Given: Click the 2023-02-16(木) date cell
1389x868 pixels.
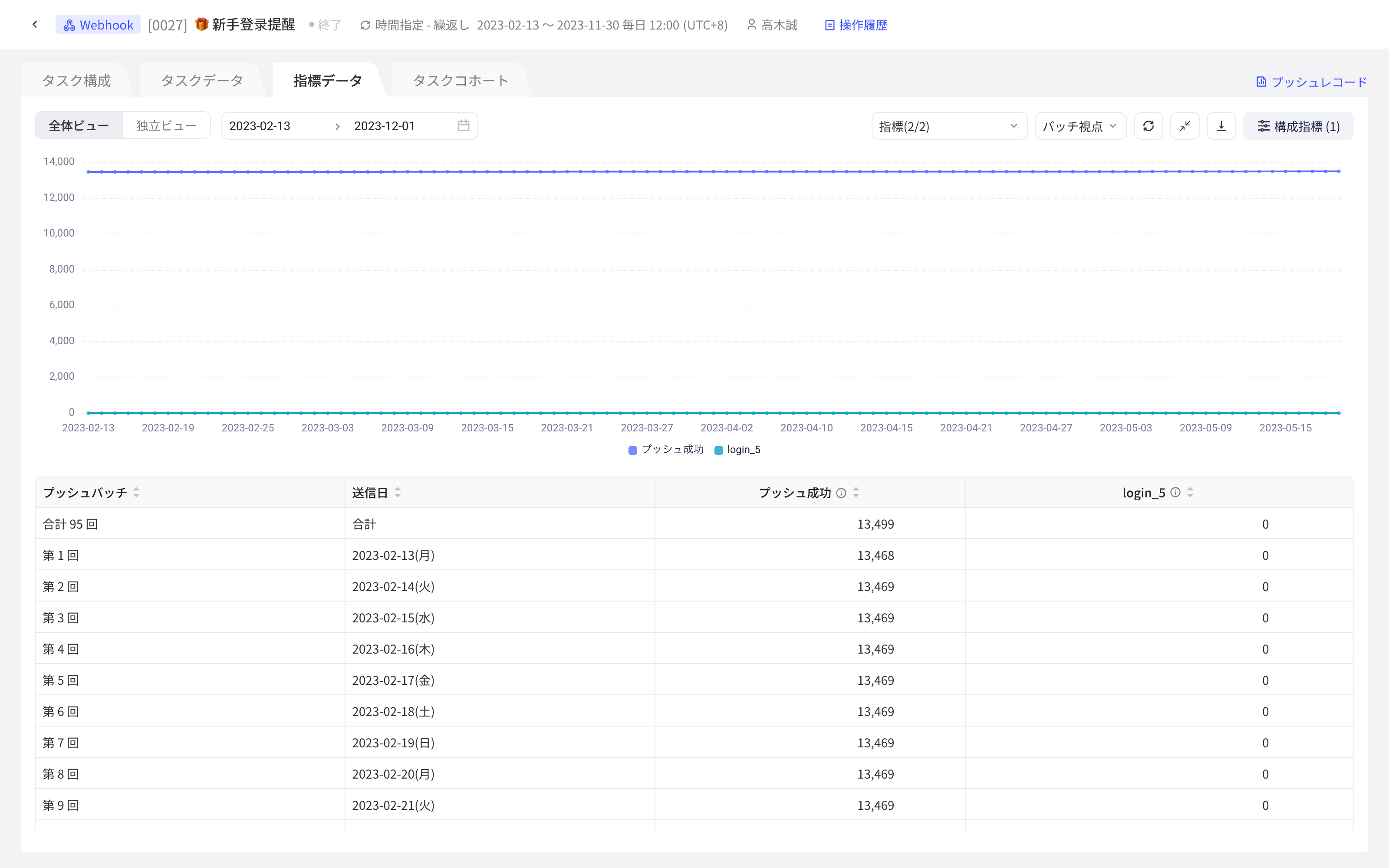Looking at the screenshot, I should pos(499,649).
